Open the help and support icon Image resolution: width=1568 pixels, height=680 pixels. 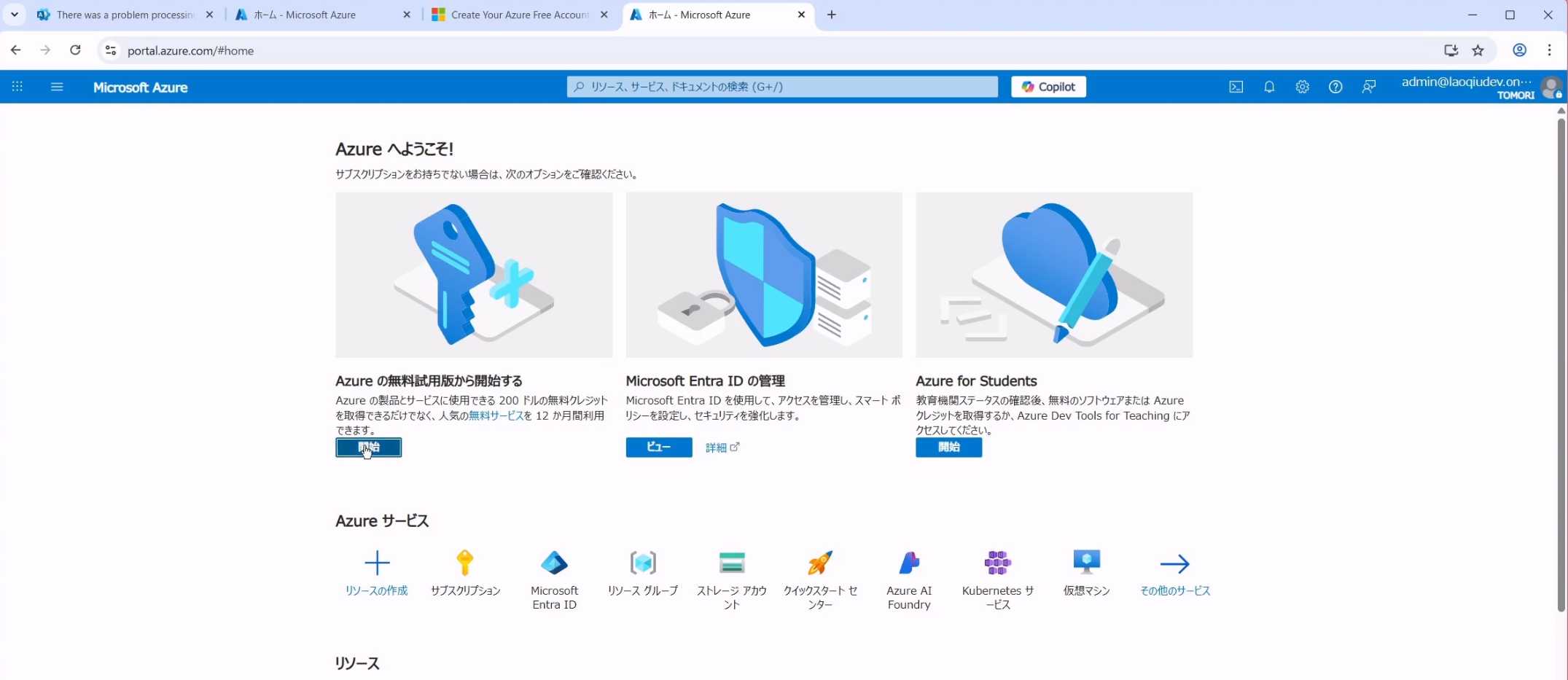1335,87
